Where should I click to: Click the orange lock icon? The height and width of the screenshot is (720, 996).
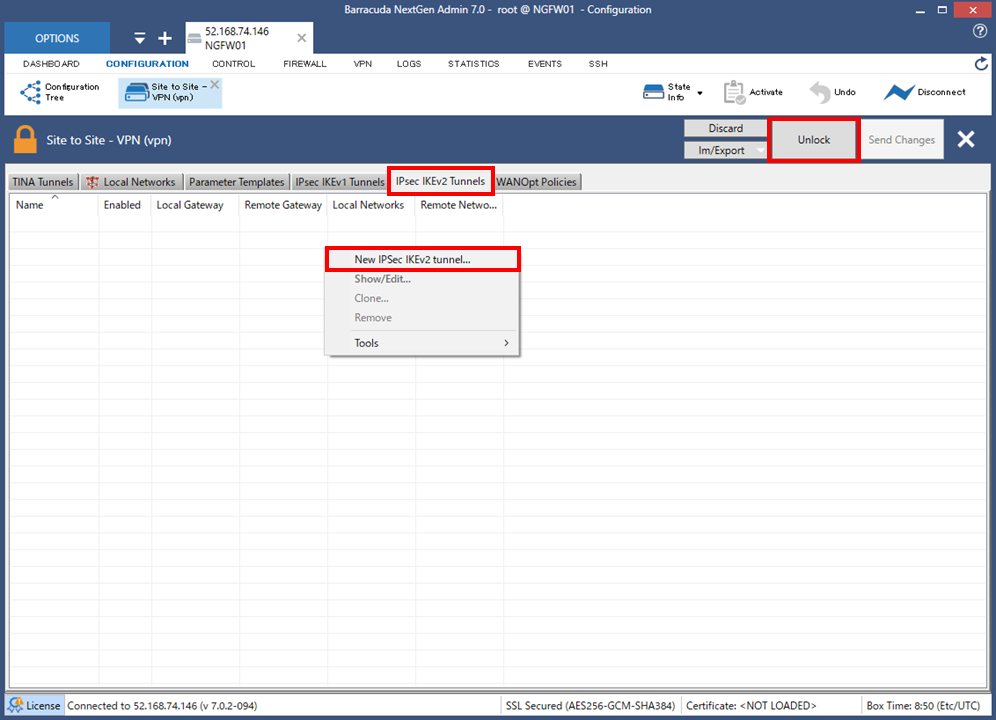tap(25, 140)
